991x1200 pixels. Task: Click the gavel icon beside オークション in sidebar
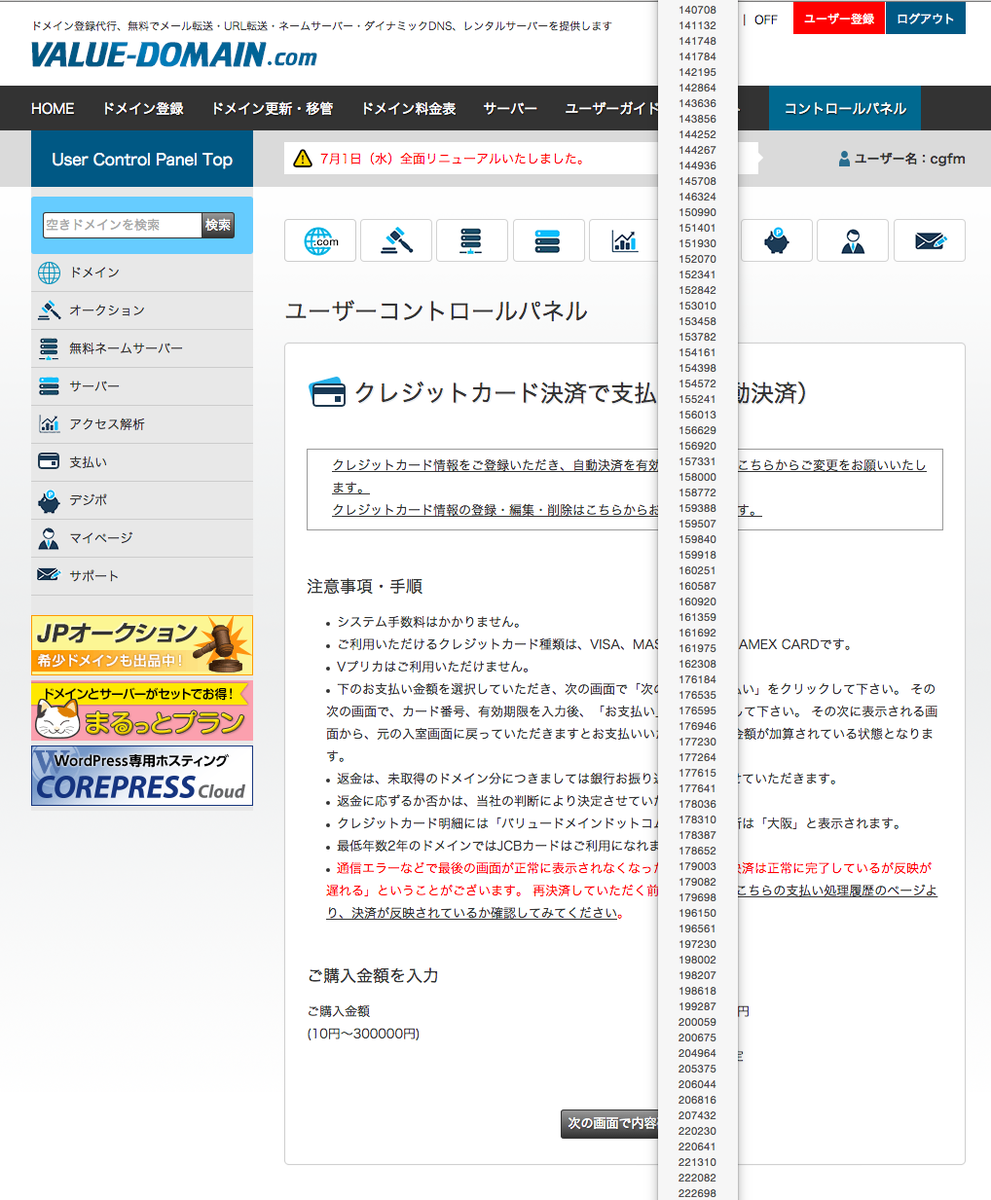coord(48,310)
